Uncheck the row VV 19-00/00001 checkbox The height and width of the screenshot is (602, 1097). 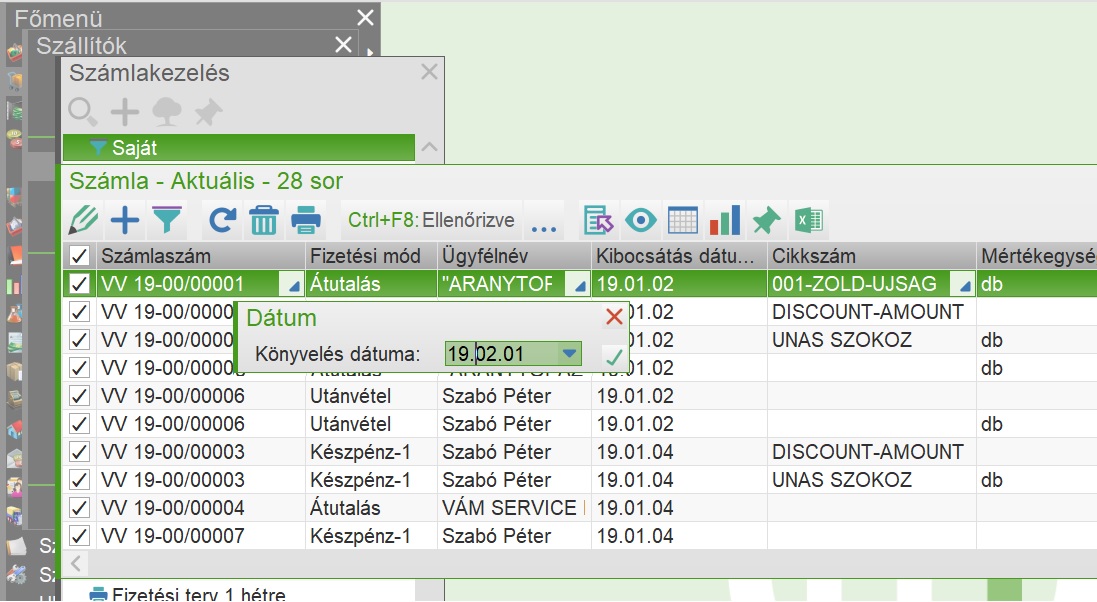(79, 284)
